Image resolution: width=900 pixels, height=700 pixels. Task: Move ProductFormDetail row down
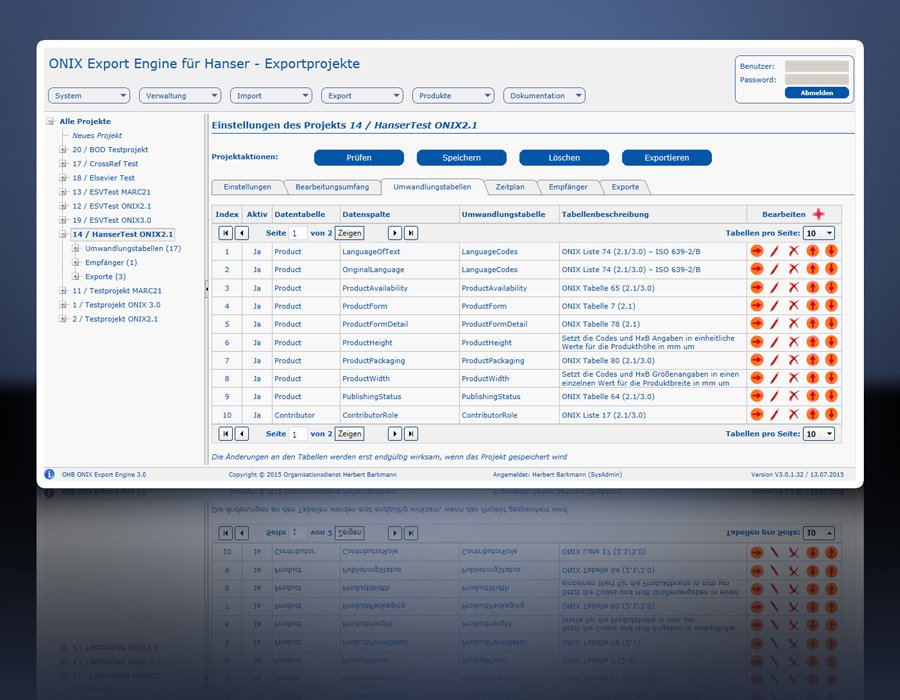point(831,324)
